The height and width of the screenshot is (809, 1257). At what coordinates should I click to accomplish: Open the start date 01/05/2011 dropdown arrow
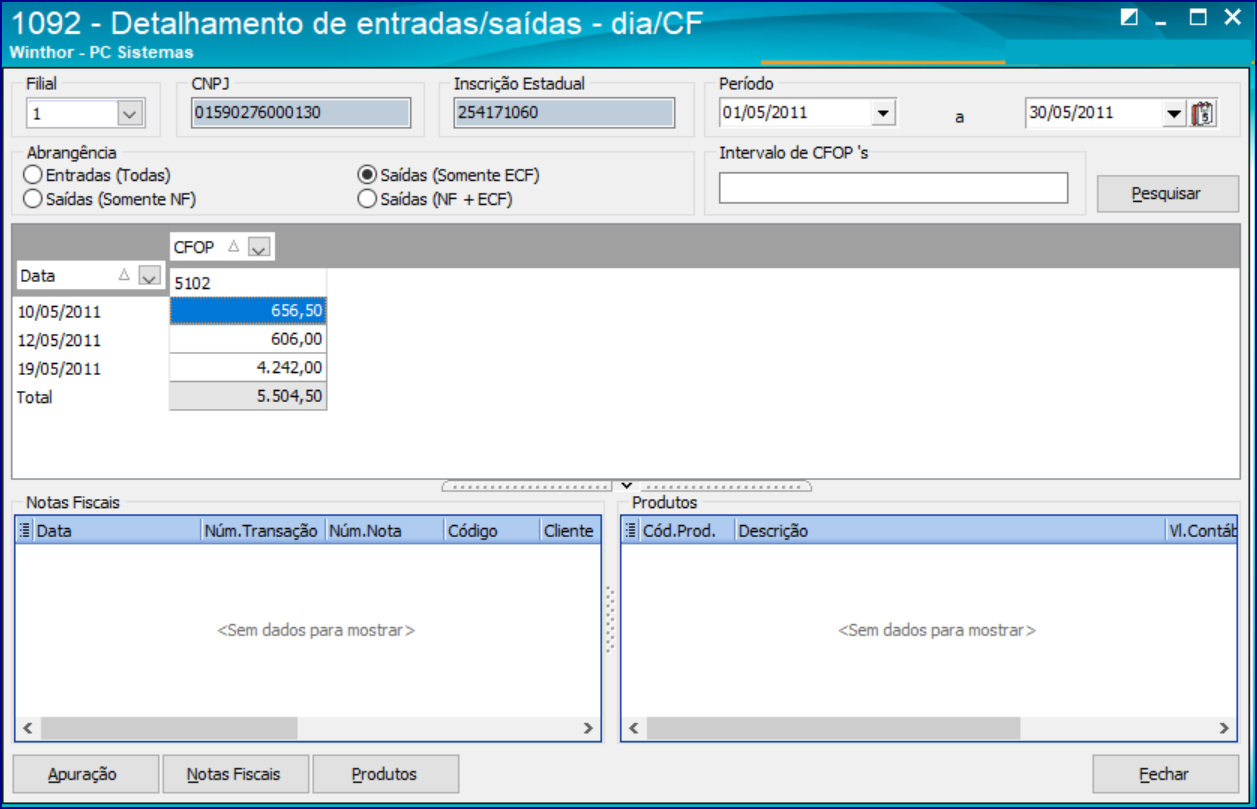click(882, 114)
